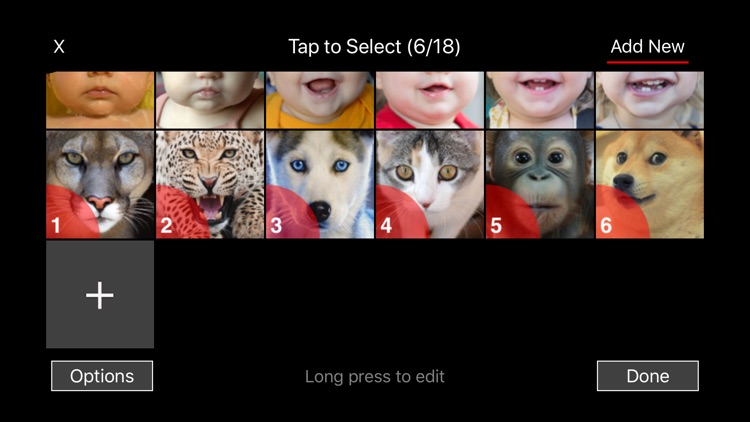The height and width of the screenshot is (422, 750).
Task: Close the selection screen with X
Action: tap(59, 46)
